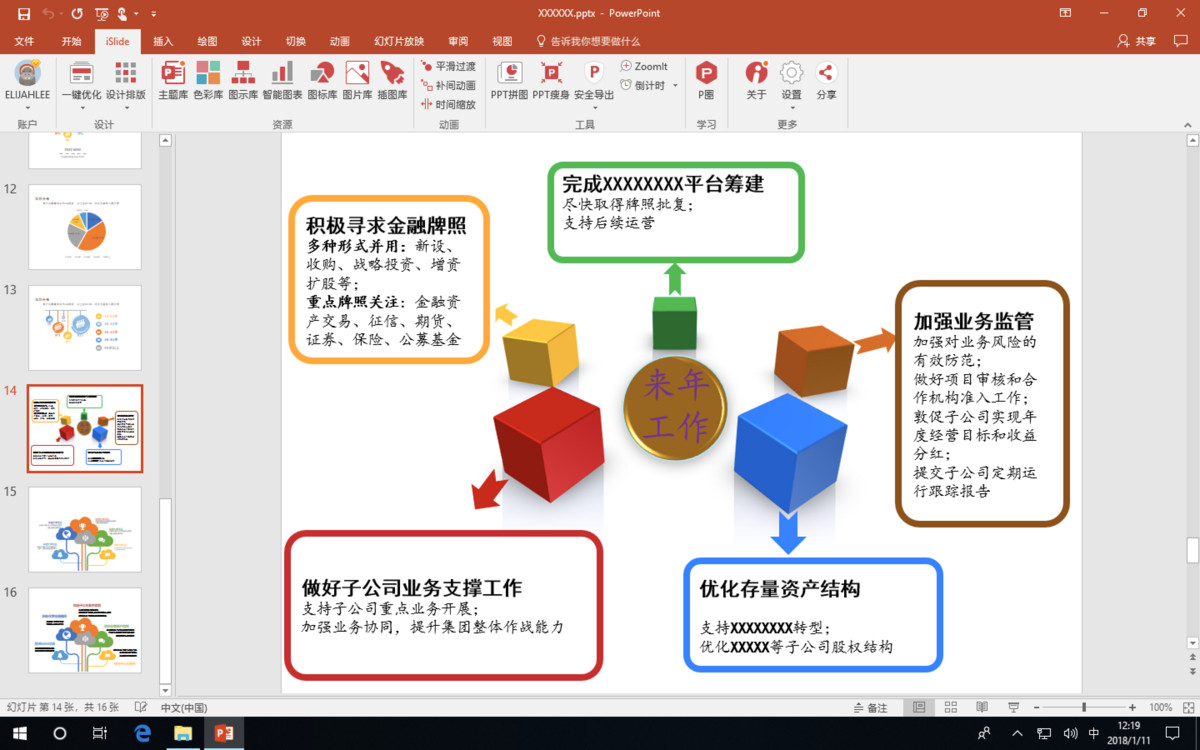The height and width of the screenshot is (750, 1200).
Task: Select slide 15 thumbnail
Action: tap(85, 529)
